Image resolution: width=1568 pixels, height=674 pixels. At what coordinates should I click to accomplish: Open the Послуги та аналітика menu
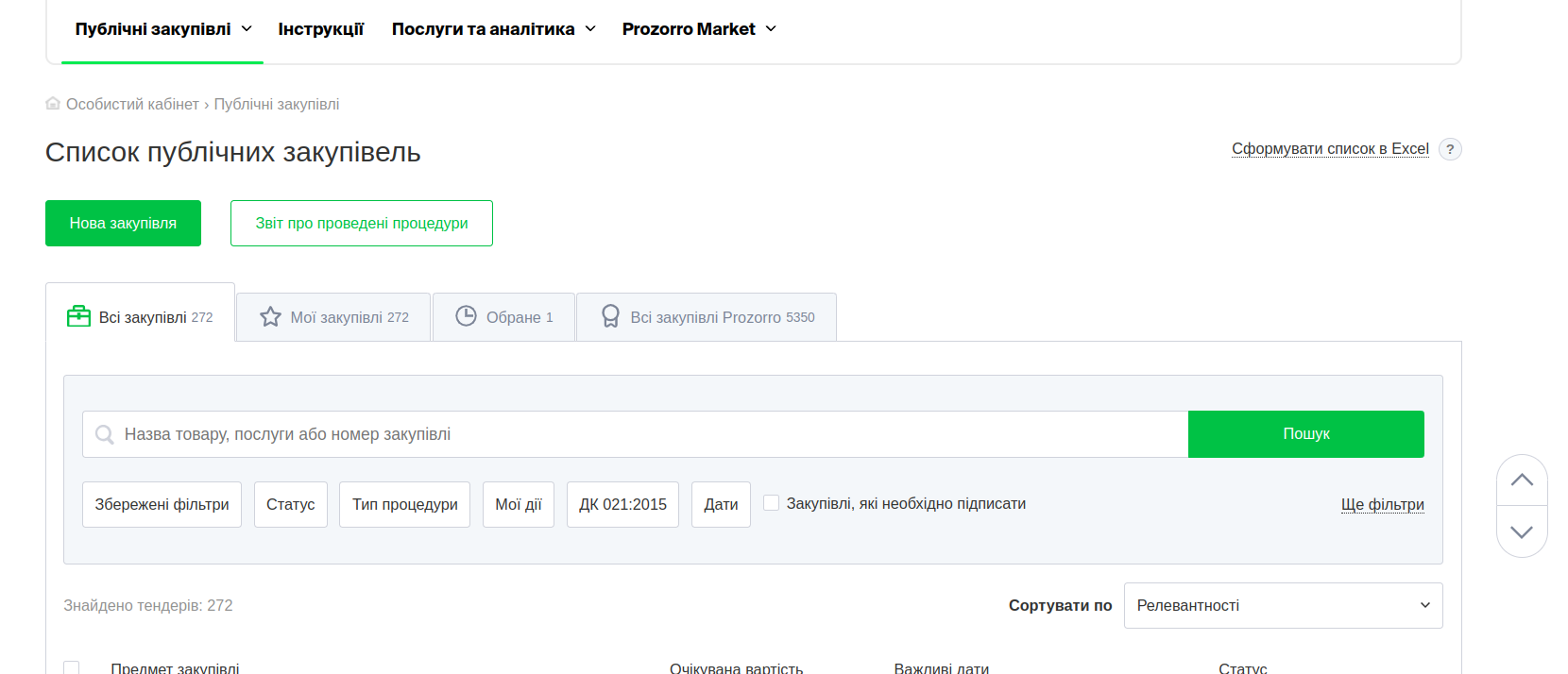pyautogui.click(x=493, y=29)
